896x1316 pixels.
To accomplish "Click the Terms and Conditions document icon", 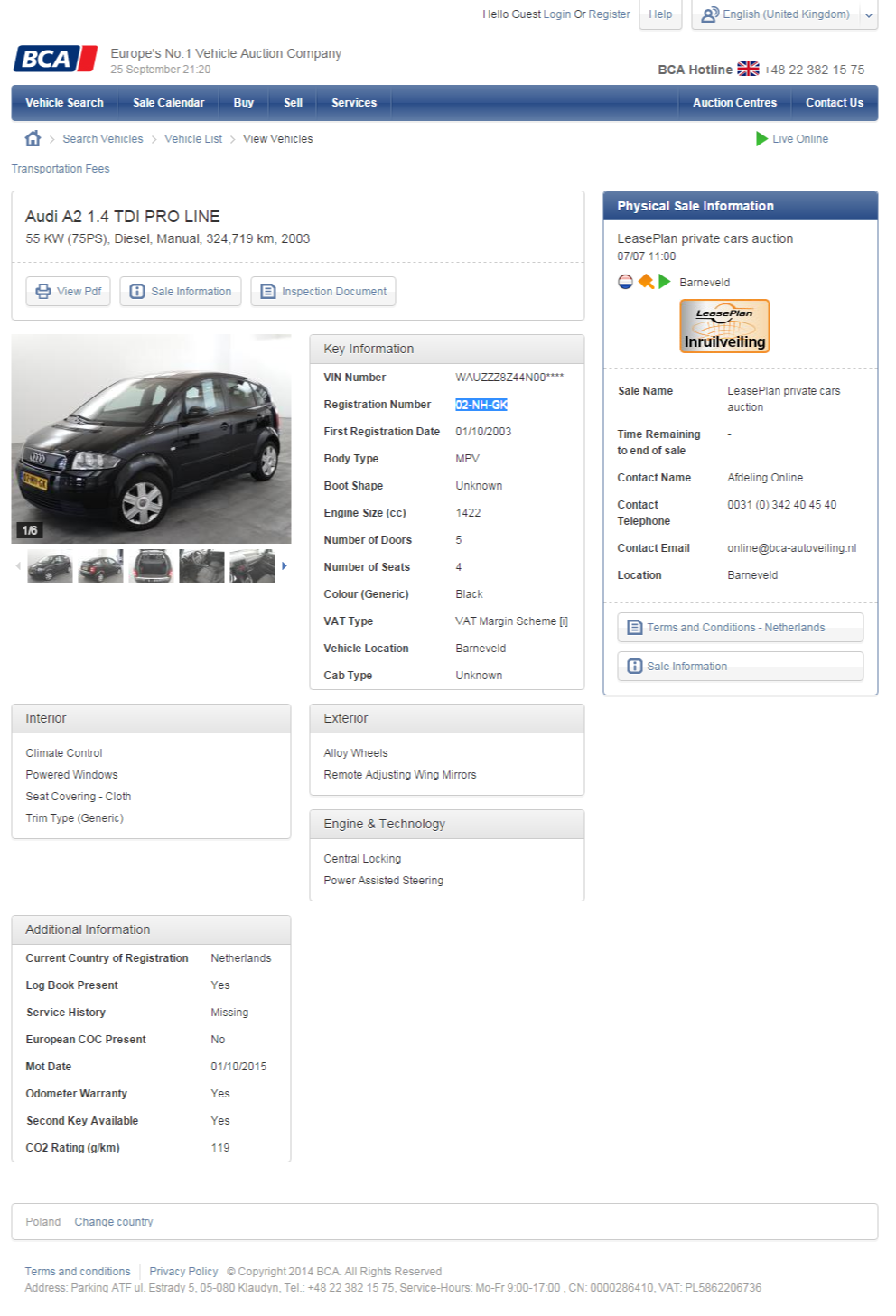I will pyautogui.click(x=635, y=627).
